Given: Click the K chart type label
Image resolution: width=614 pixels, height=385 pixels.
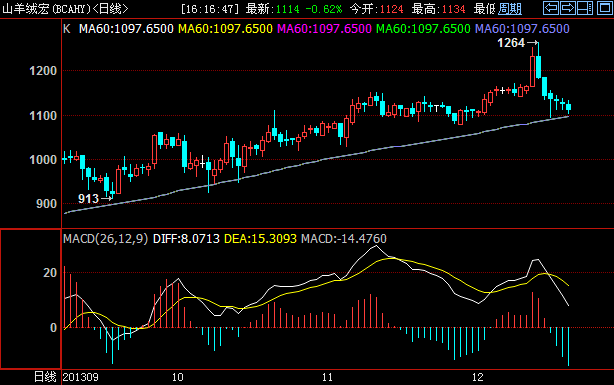Looking at the screenshot, I should tap(67, 29).
